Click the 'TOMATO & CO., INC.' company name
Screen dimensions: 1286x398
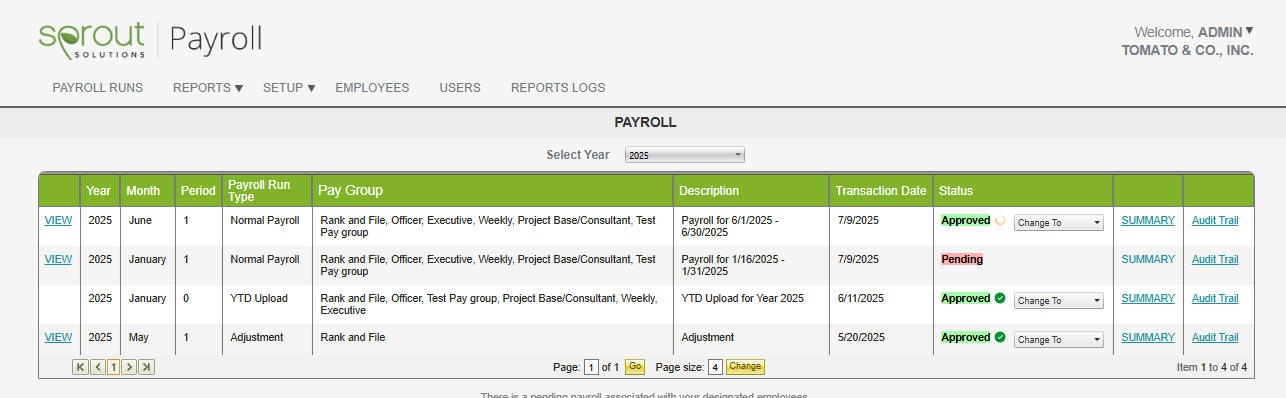[x=1187, y=50]
